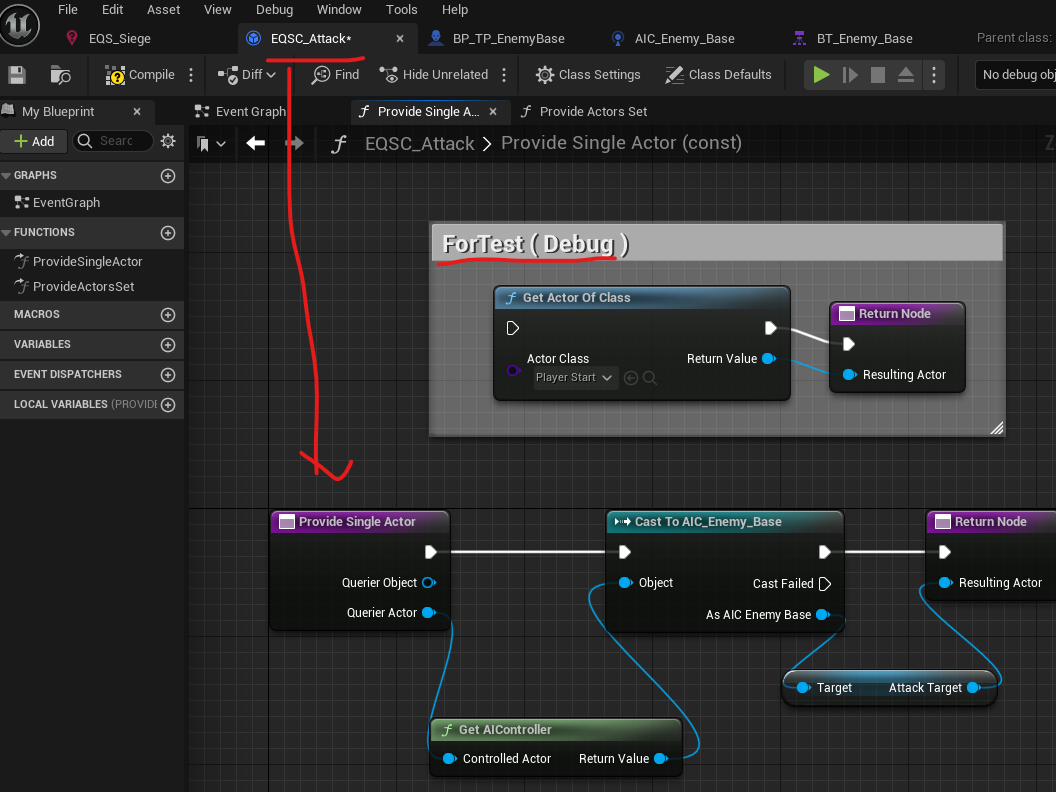Add a new event dispatcher
Screen dimensions: 1056x792
[168, 374]
